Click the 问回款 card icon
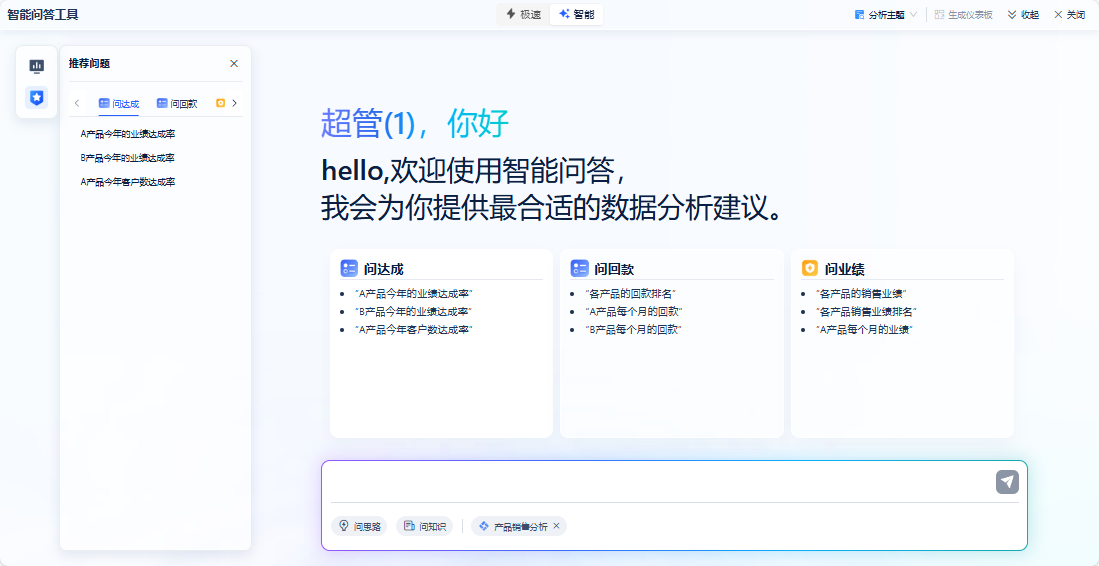The width and height of the screenshot is (1099, 566). pos(580,268)
